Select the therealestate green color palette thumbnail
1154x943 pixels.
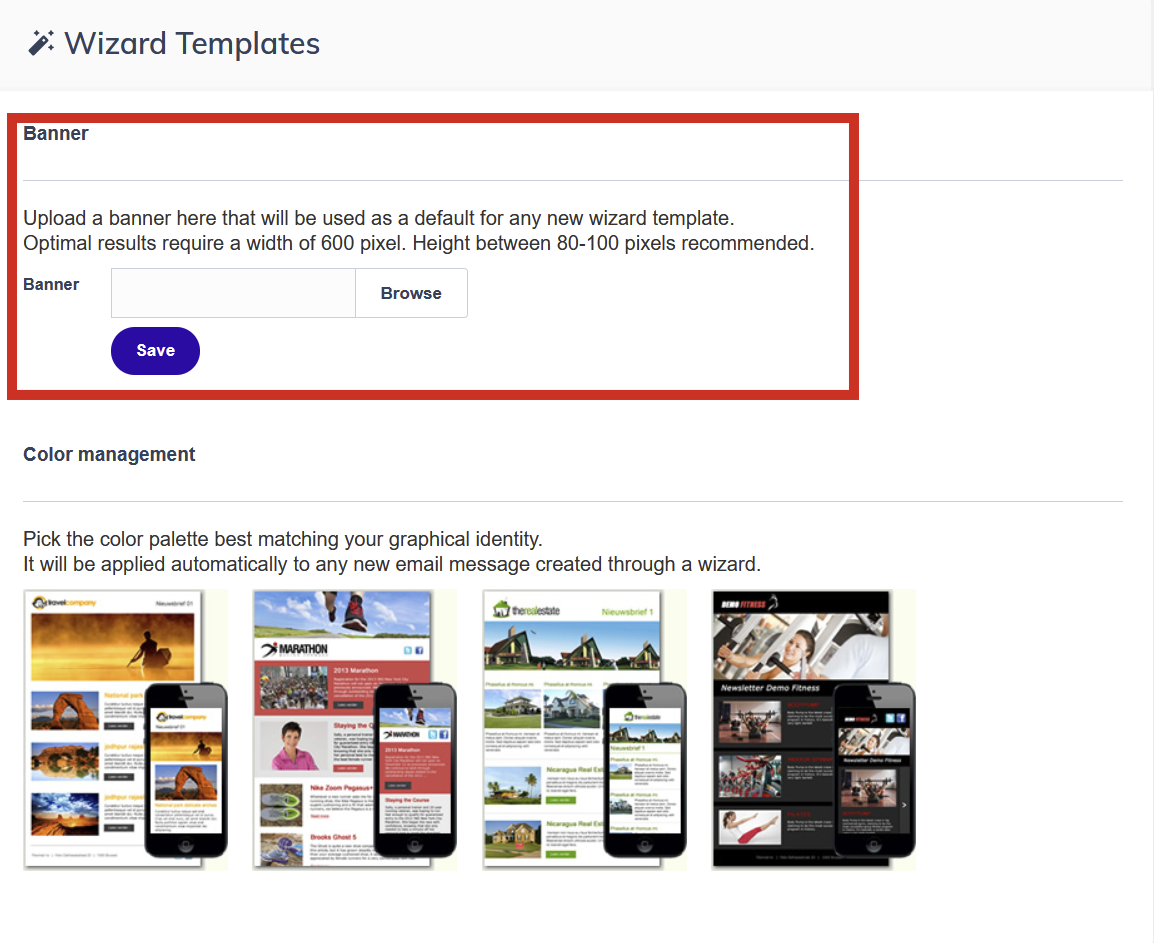[584, 730]
